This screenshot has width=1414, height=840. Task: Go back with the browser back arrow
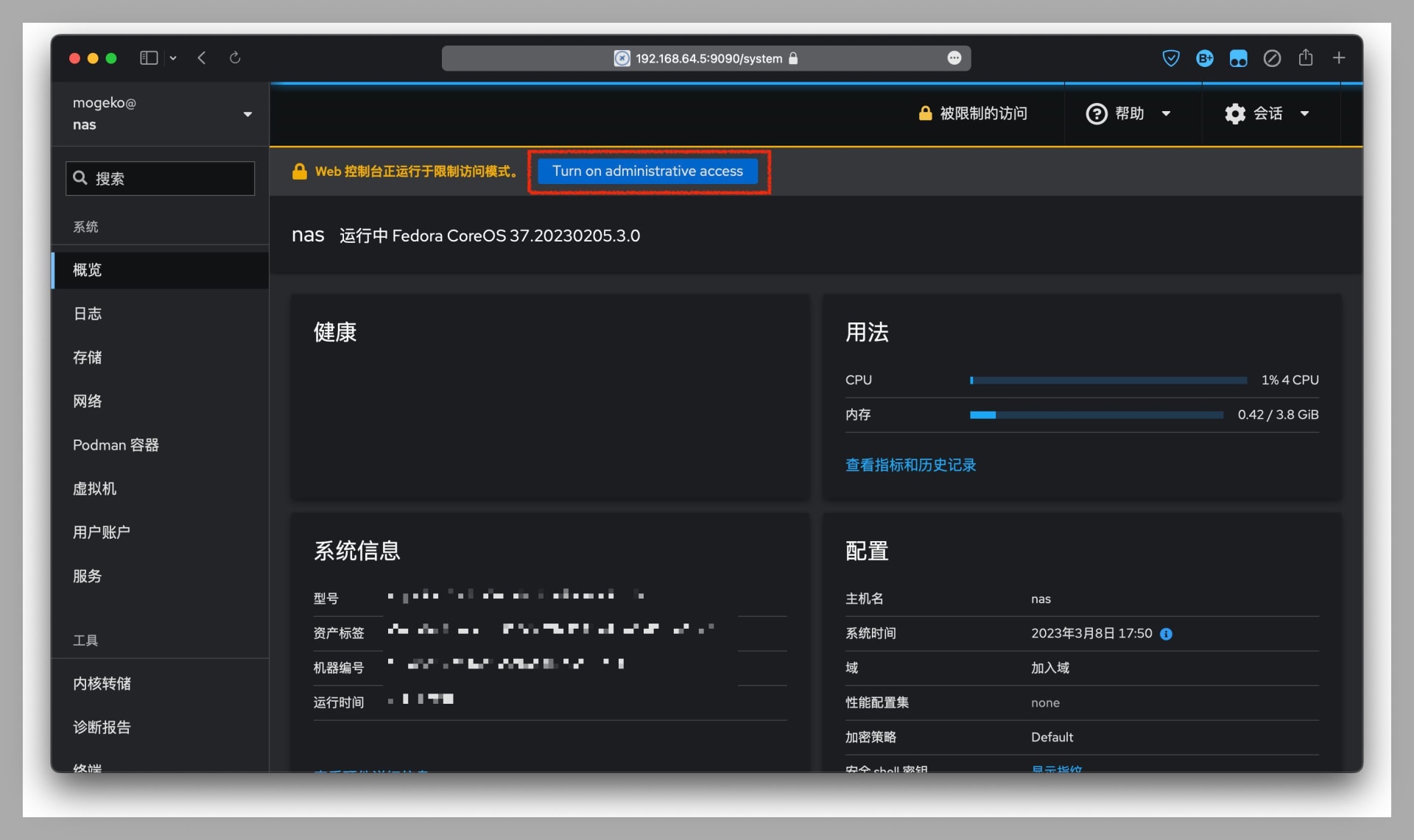point(202,57)
